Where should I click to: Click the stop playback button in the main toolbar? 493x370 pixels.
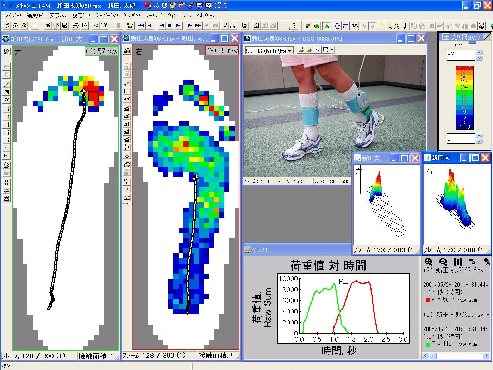point(169,25)
